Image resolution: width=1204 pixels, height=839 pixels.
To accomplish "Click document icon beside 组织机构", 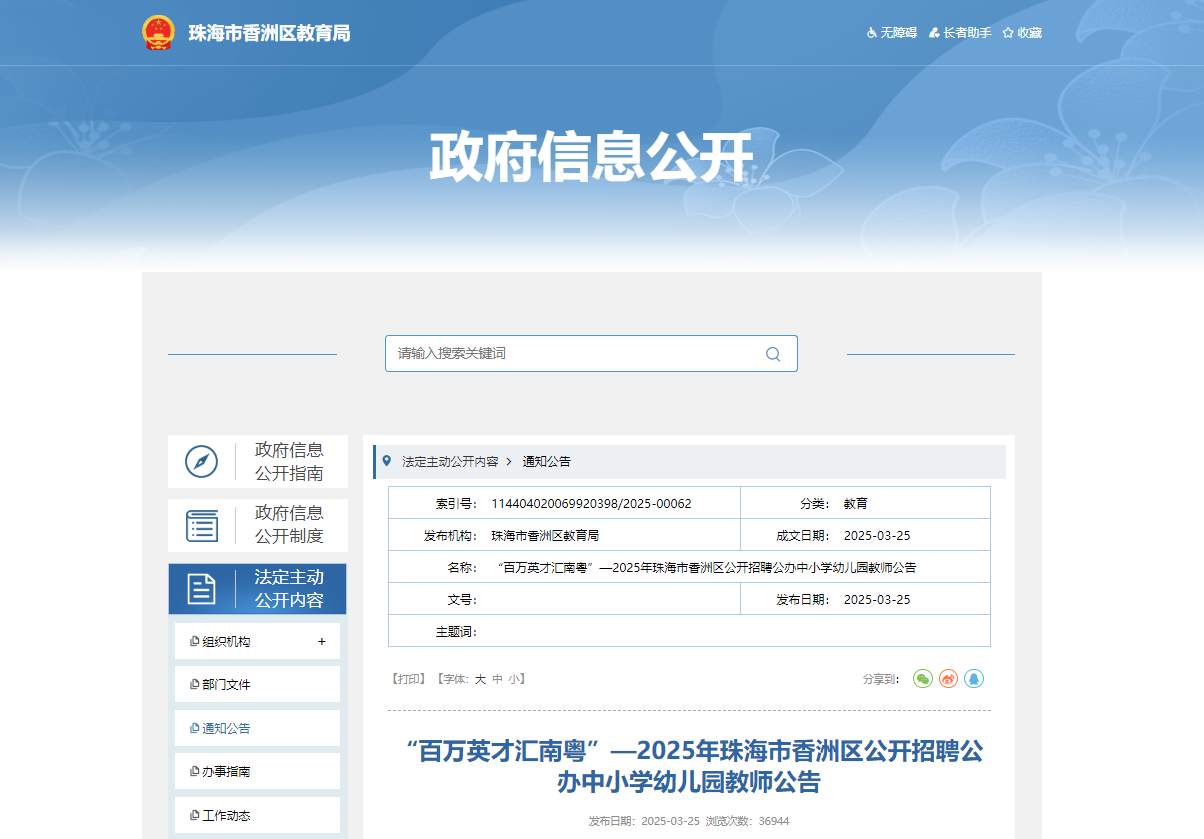I will (194, 642).
